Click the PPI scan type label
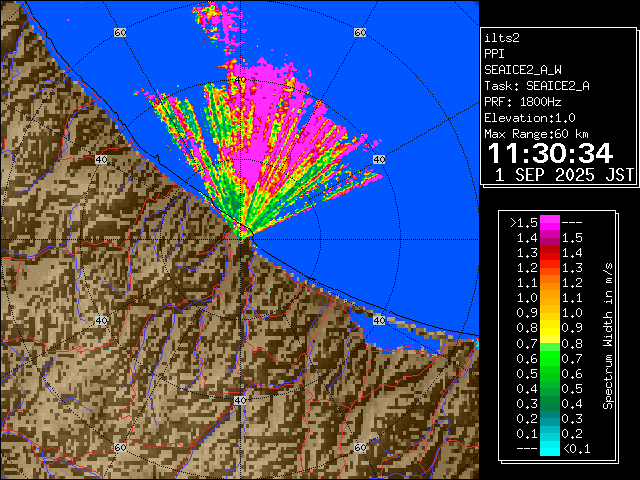Image resolution: width=640 pixels, height=480 pixels. pos(495,54)
